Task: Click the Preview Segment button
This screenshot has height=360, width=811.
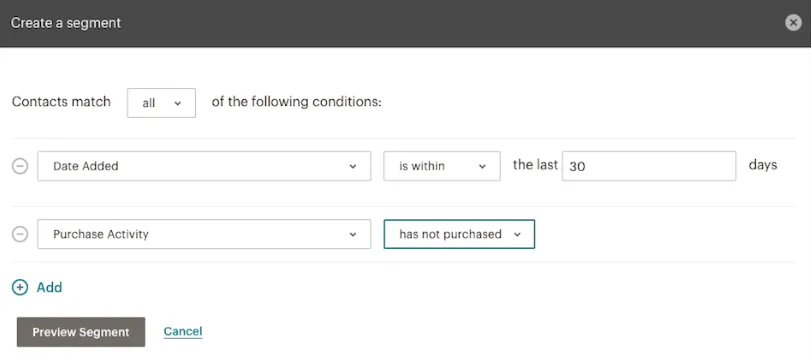Action: 81,332
